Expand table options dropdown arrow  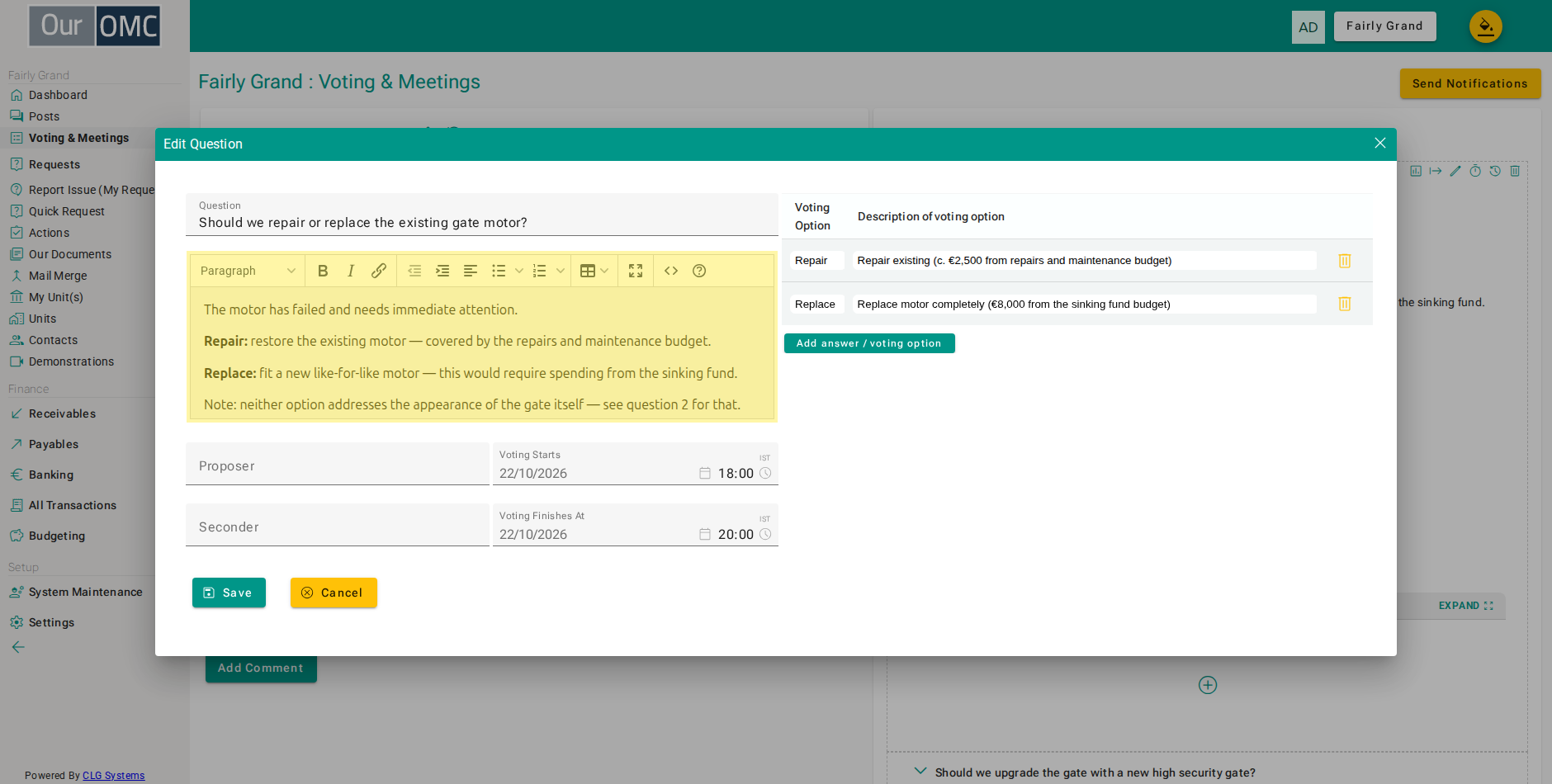[x=605, y=271]
